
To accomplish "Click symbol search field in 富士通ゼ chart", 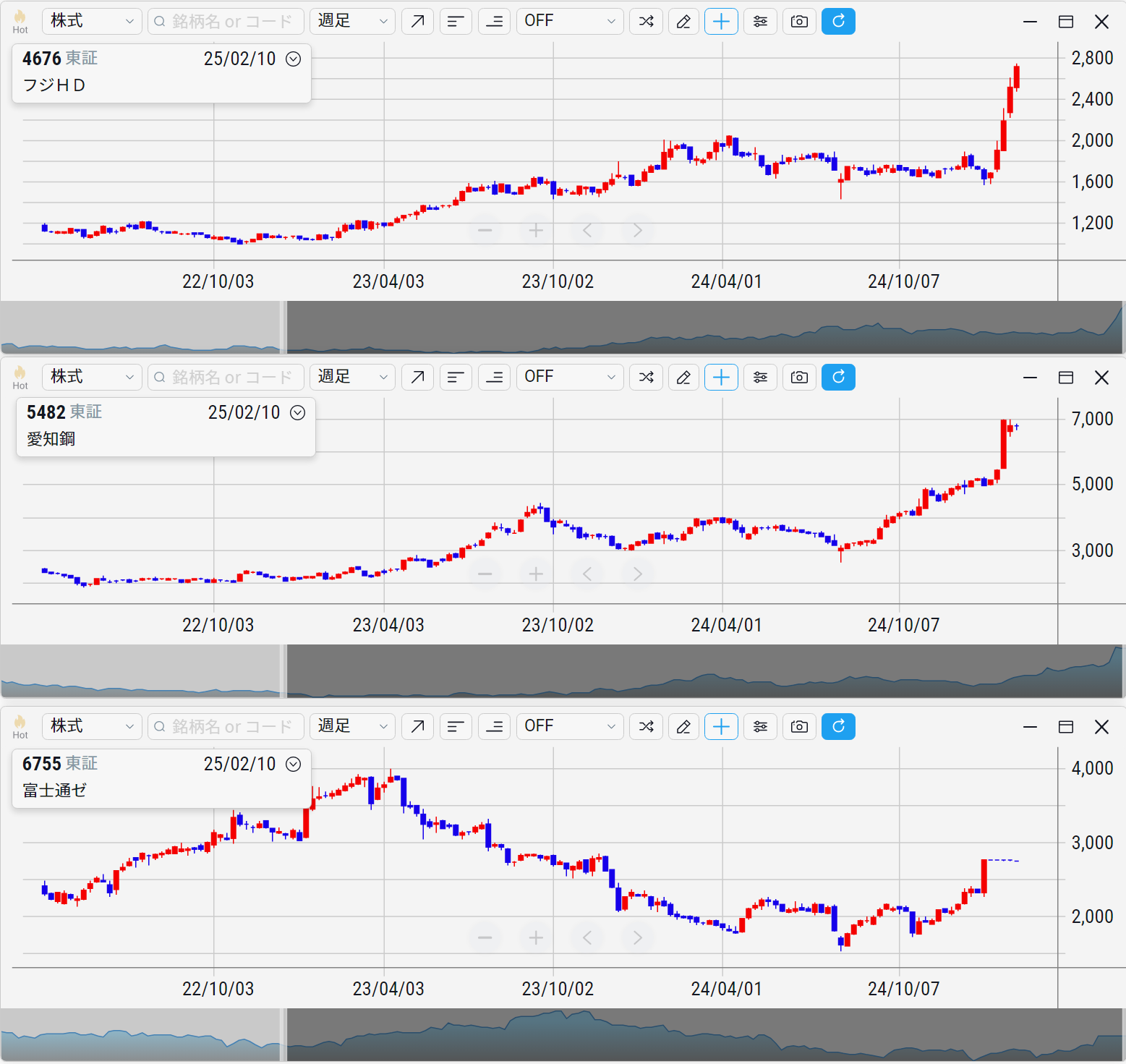I will pyautogui.click(x=226, y=726).
